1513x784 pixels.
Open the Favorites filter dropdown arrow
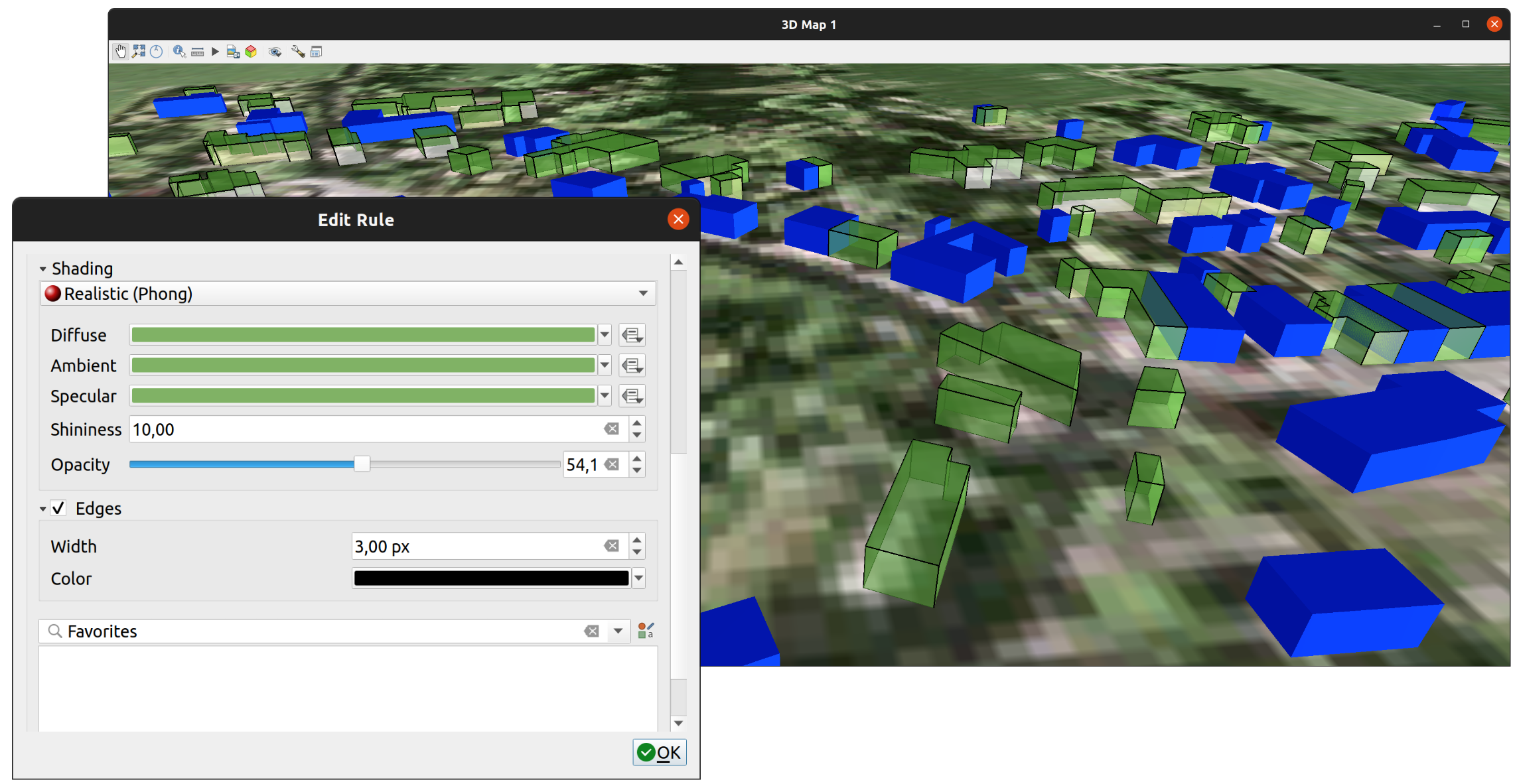[x=618, y=631]
